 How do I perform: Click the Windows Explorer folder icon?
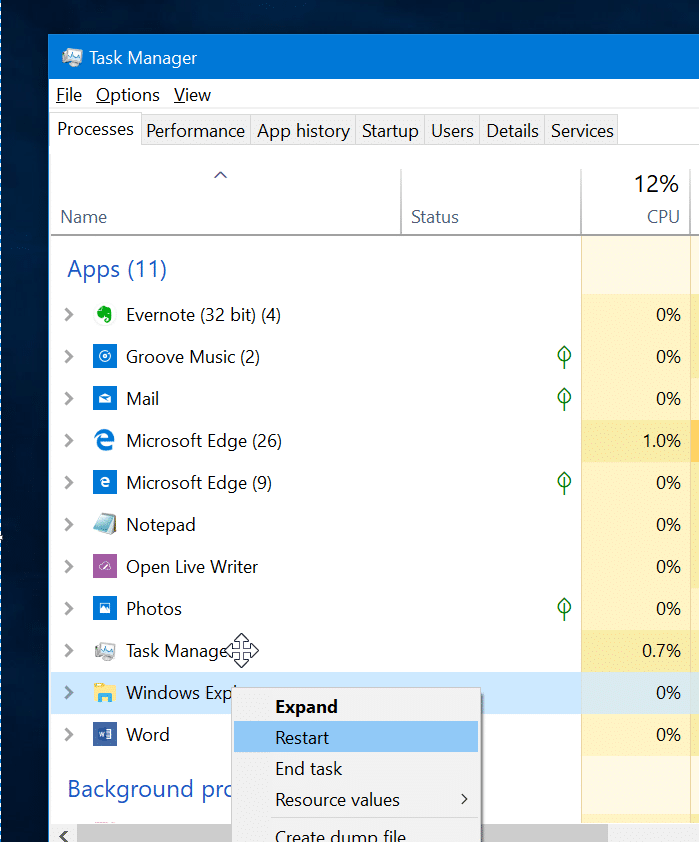(105, 693)
